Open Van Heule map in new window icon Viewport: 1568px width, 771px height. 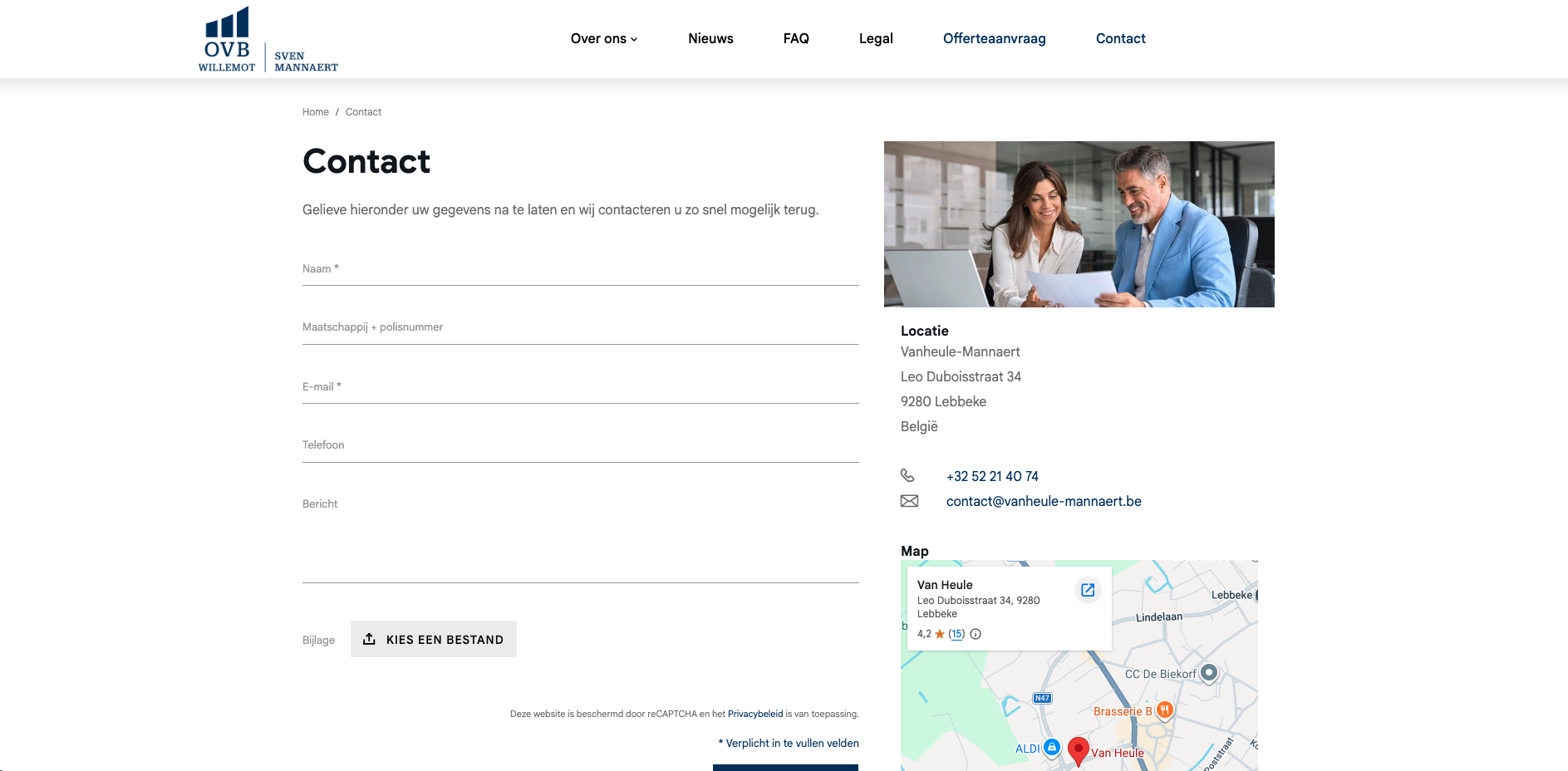[x=1088, y=590]
